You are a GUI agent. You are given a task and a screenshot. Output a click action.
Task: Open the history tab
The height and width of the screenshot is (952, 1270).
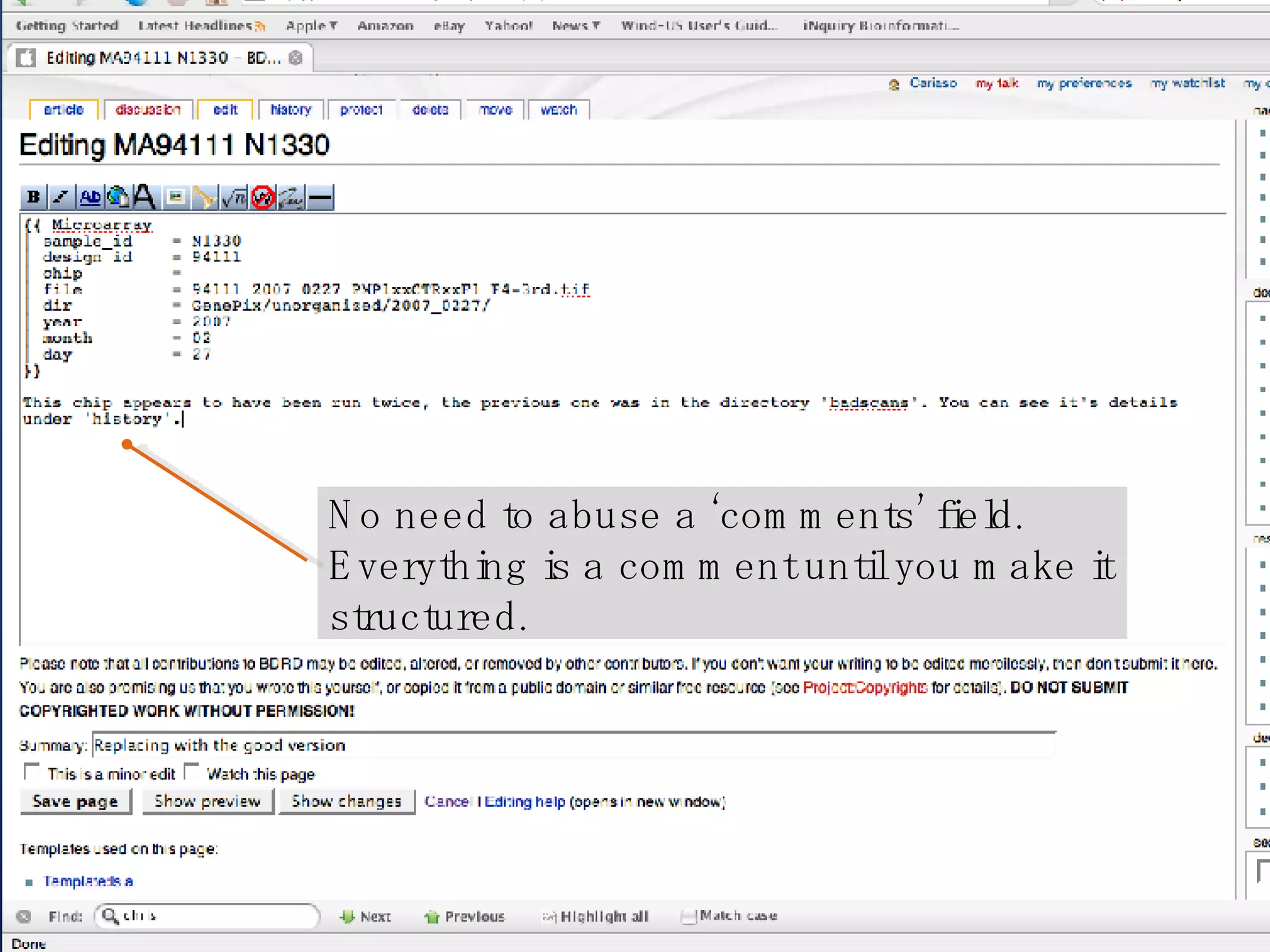tap(291, 110)
